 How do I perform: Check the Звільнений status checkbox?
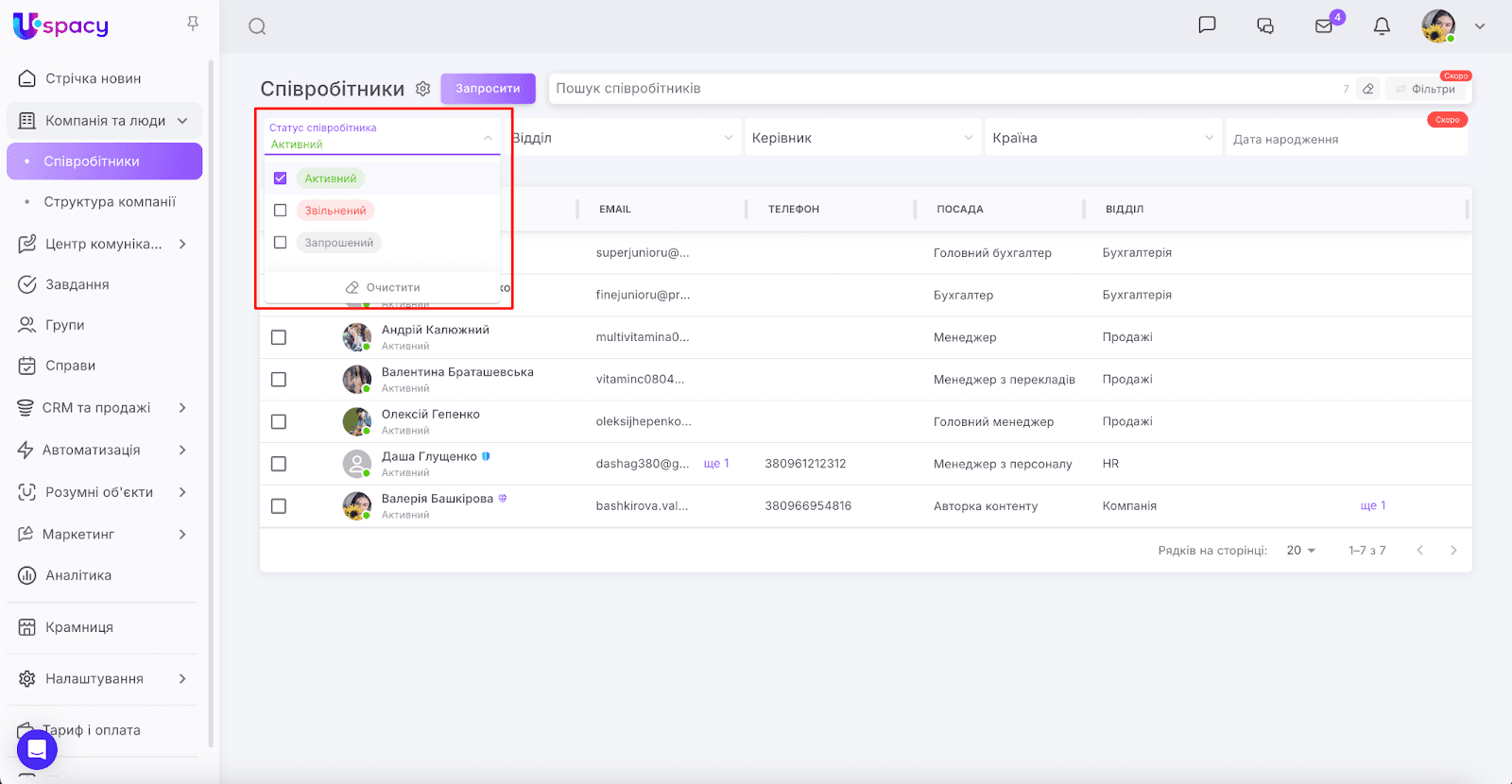click(x=281, y=211)
